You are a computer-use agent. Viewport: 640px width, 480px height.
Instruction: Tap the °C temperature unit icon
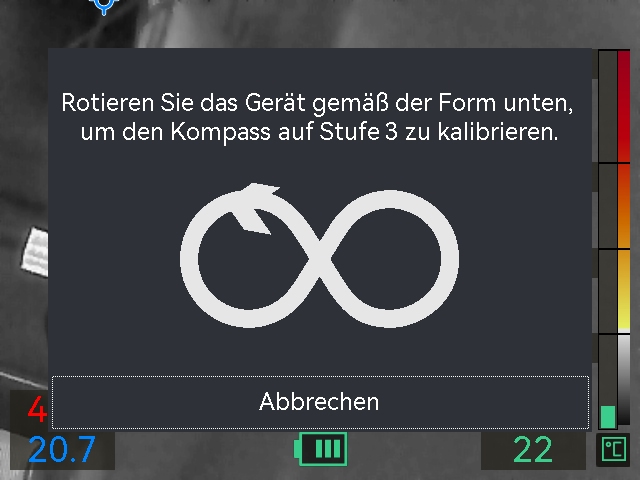coord(613,449)
